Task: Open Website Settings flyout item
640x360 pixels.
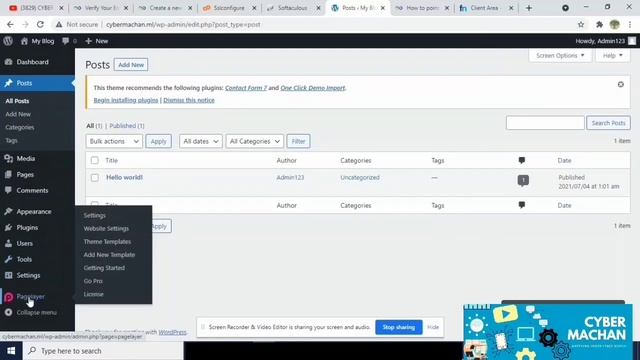Action: click(106, 229)
